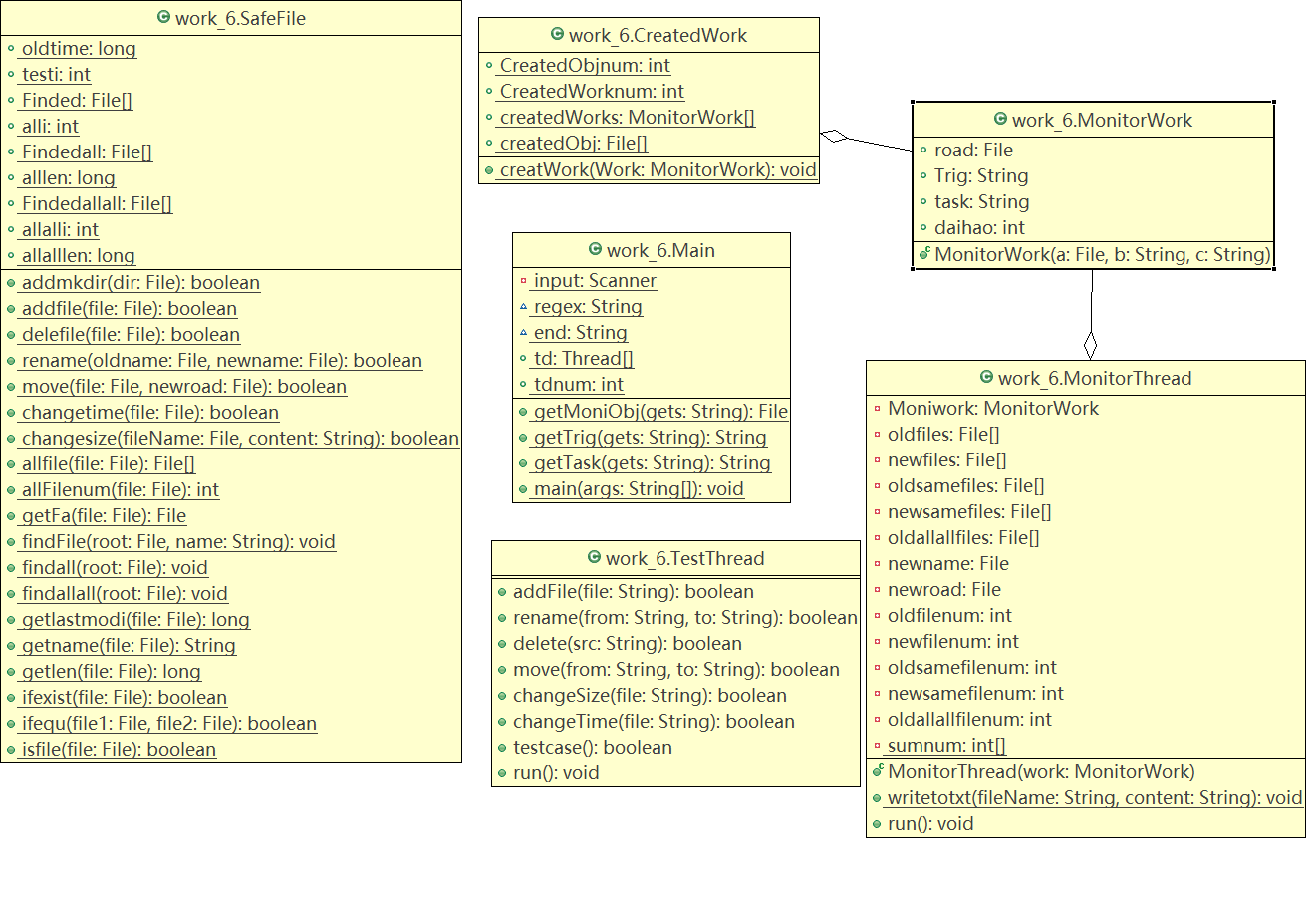Viewport: 1316px width, 909px height.
Task: Select the method delefile(file: File): boolean
Action: (x=131, y=334)
